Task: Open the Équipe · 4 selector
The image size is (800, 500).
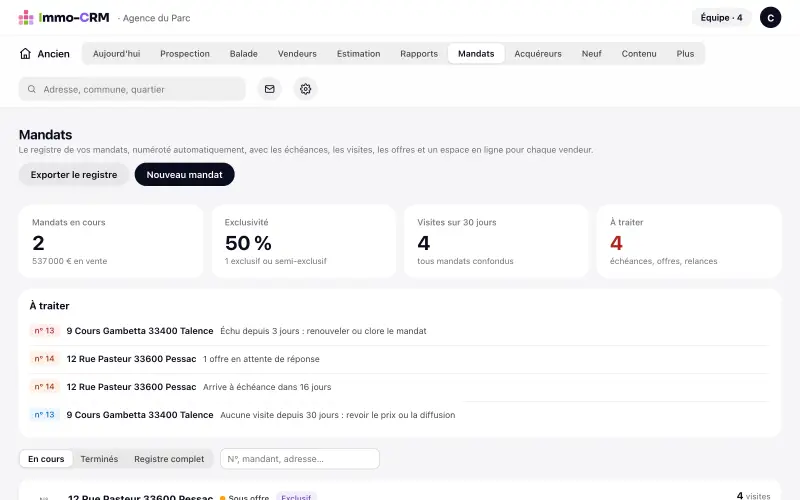Action: [x=721, y=18]
